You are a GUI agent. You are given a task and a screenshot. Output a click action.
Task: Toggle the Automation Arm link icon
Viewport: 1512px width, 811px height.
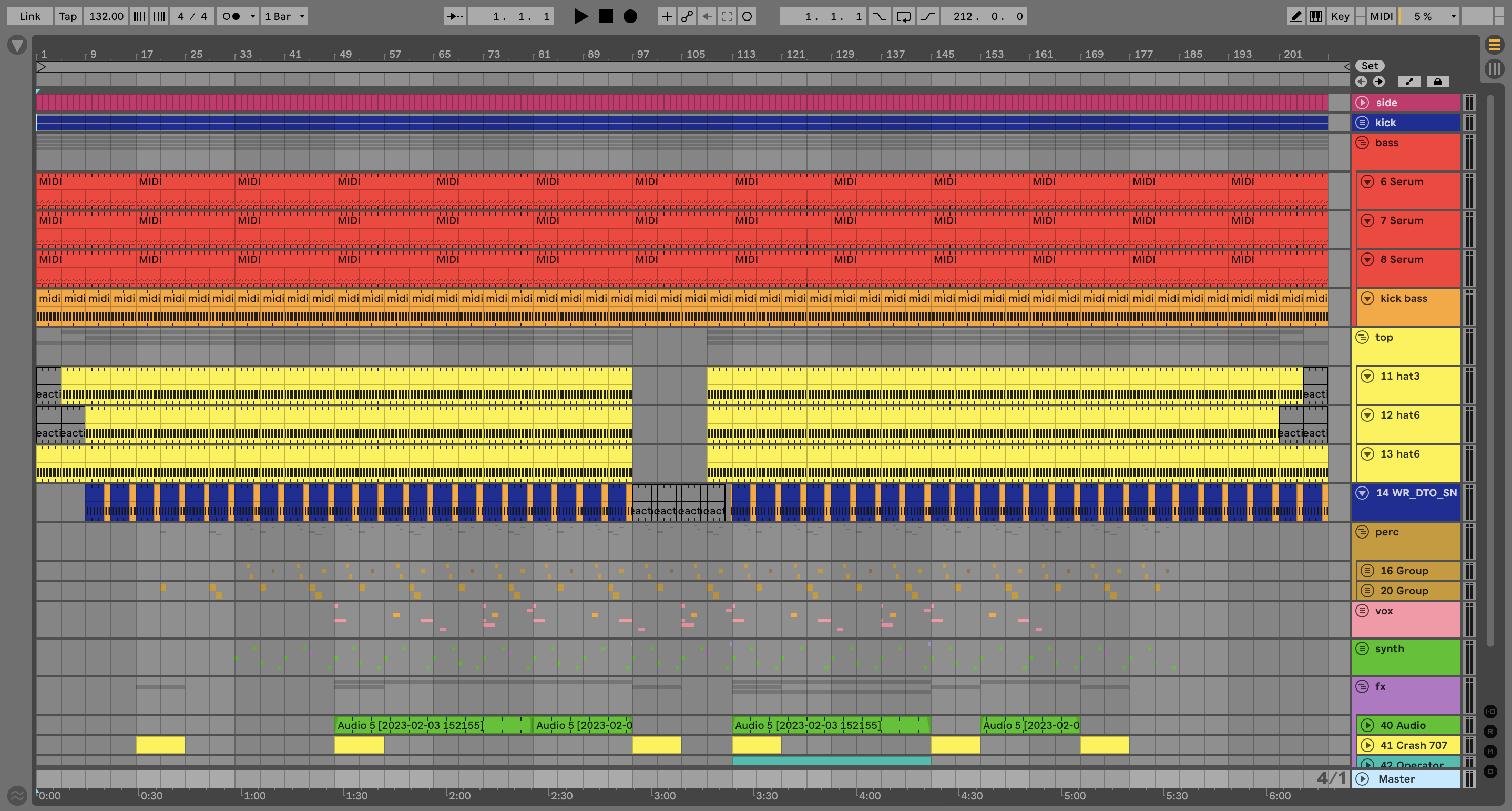pos(687,16)
